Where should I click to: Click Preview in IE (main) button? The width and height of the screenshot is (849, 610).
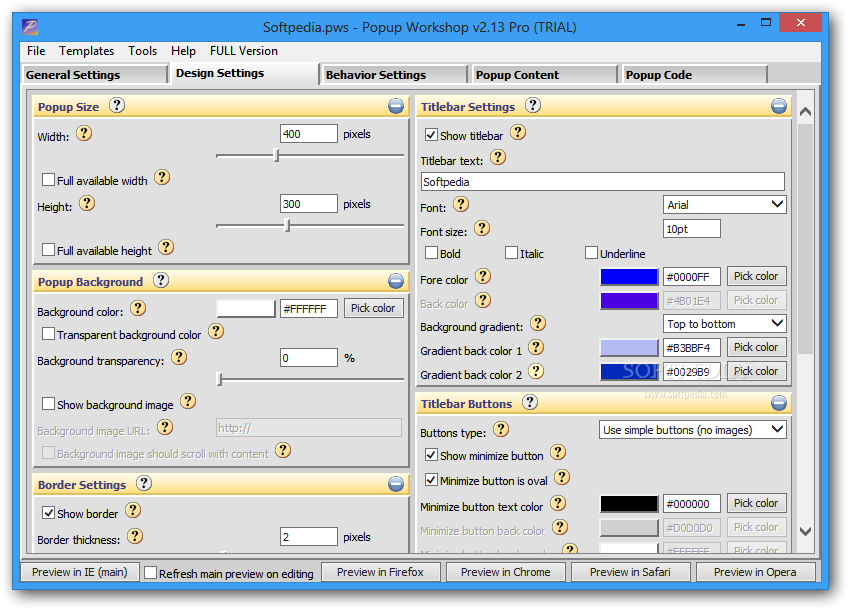[x=80, y=572]
